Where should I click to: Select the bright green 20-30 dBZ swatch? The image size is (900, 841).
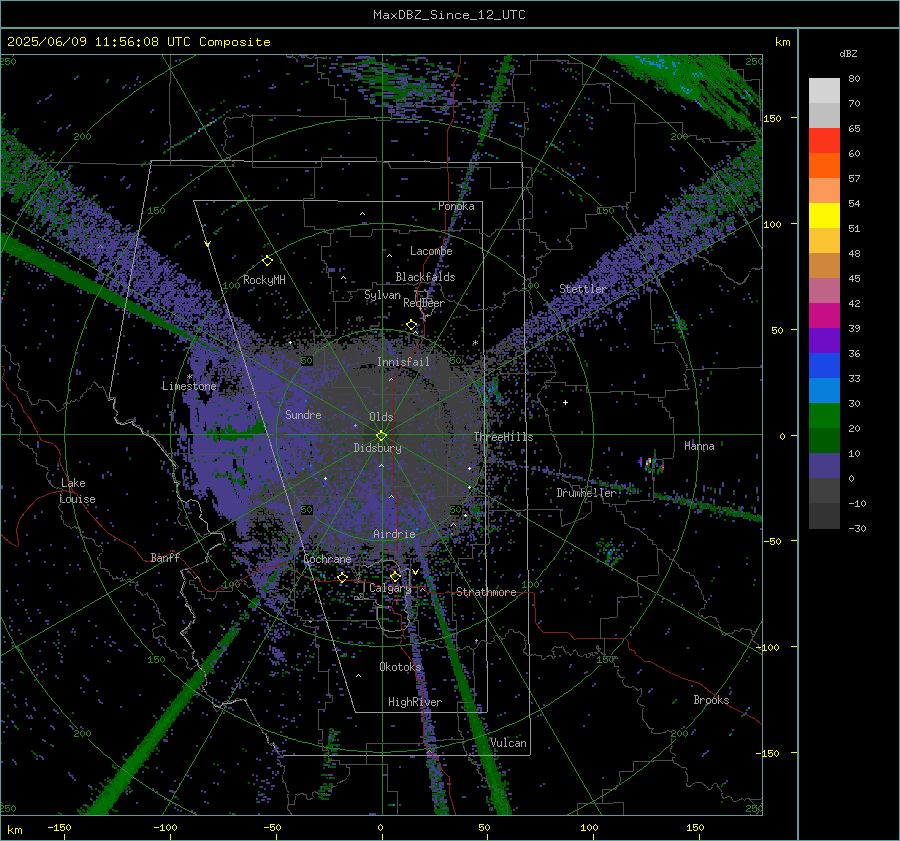824,416
